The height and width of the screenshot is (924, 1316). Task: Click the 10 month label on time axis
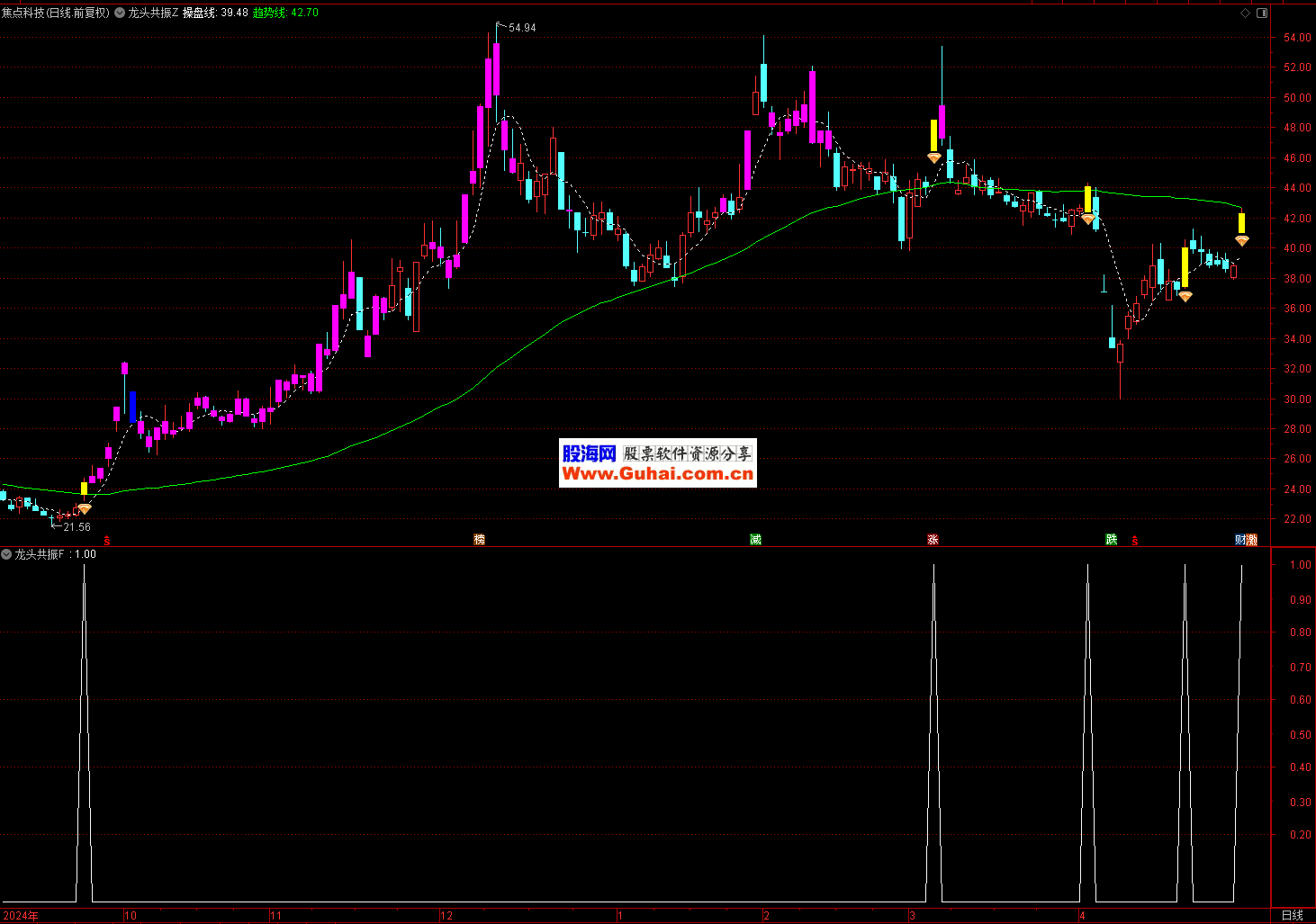tap(131, 916)
